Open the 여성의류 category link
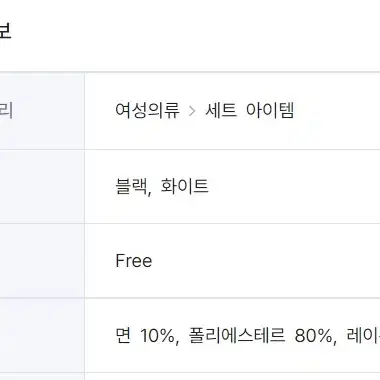Image resolution: width=380 pixels, height=380 pixels. (x=147, y=110)
